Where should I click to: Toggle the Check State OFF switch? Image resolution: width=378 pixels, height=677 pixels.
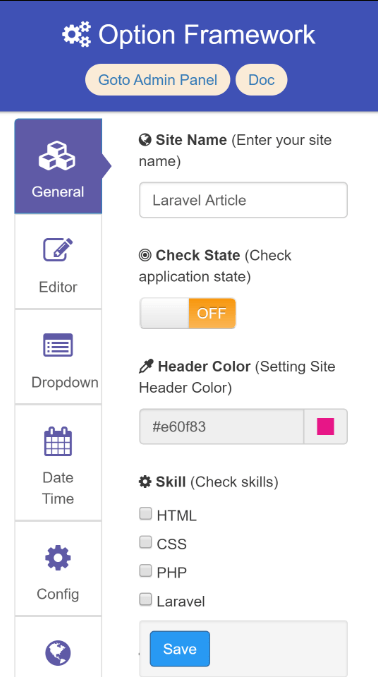[x=188, y=313]
